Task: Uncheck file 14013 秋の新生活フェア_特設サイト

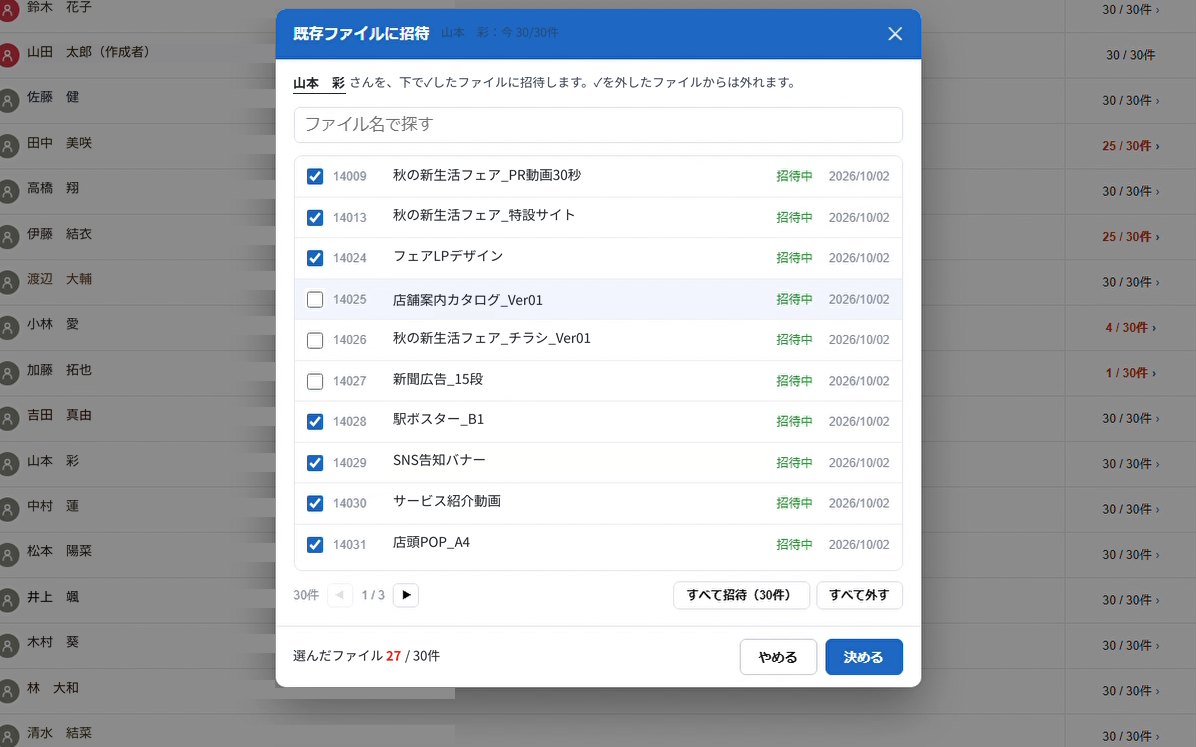Action: coord(315,217)
